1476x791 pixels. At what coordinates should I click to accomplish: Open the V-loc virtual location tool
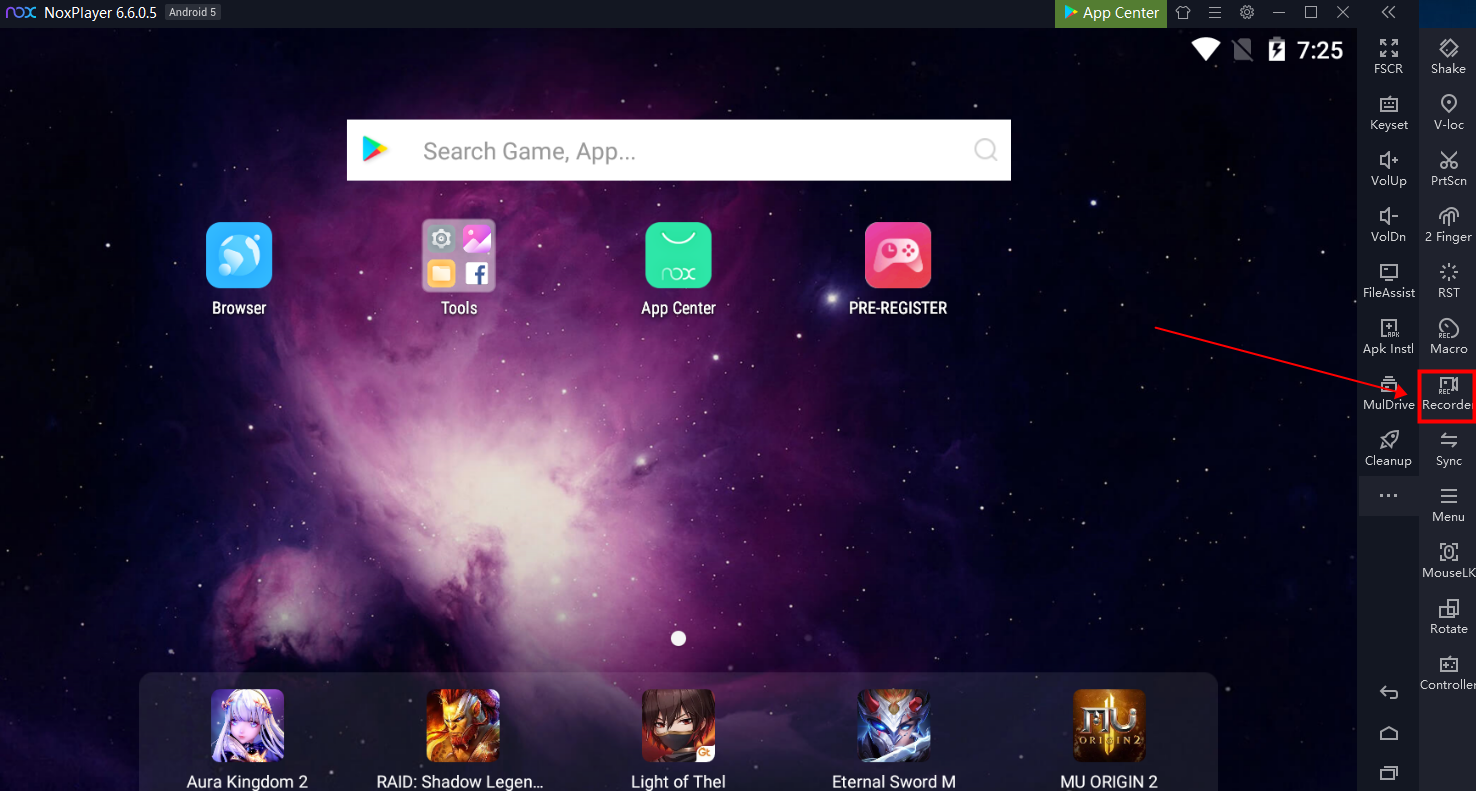coord(1448,112)
